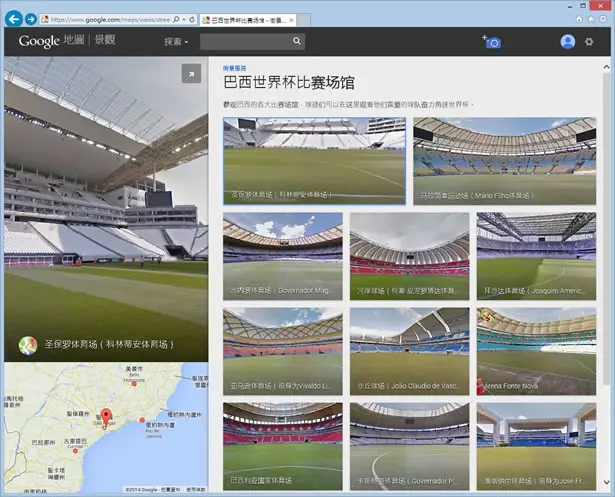
Task: Open the 探索 dropdown menu
Action: (176, 42)
